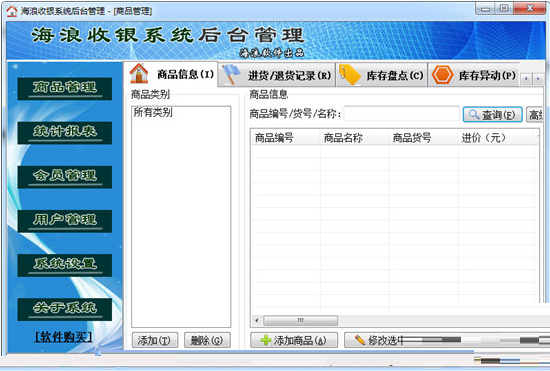Click the 商品编号/货号/名称 search field
This screenshot has width=550, height=371.
pos(402,114)
